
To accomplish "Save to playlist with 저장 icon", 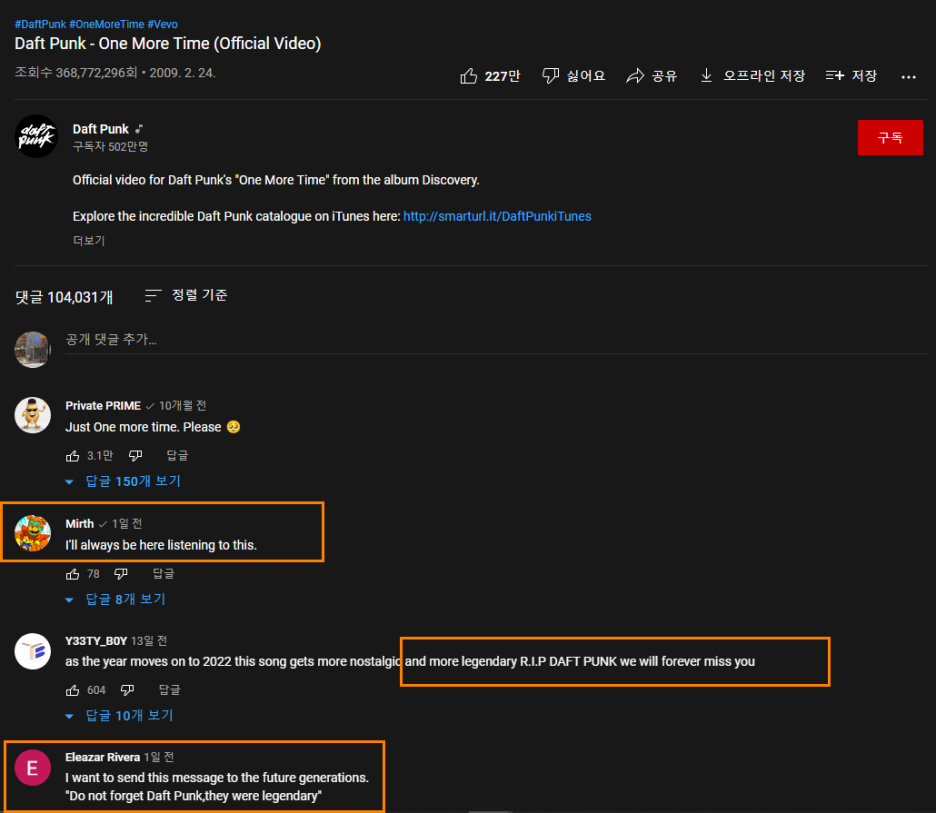I will [x=851, y=76].
